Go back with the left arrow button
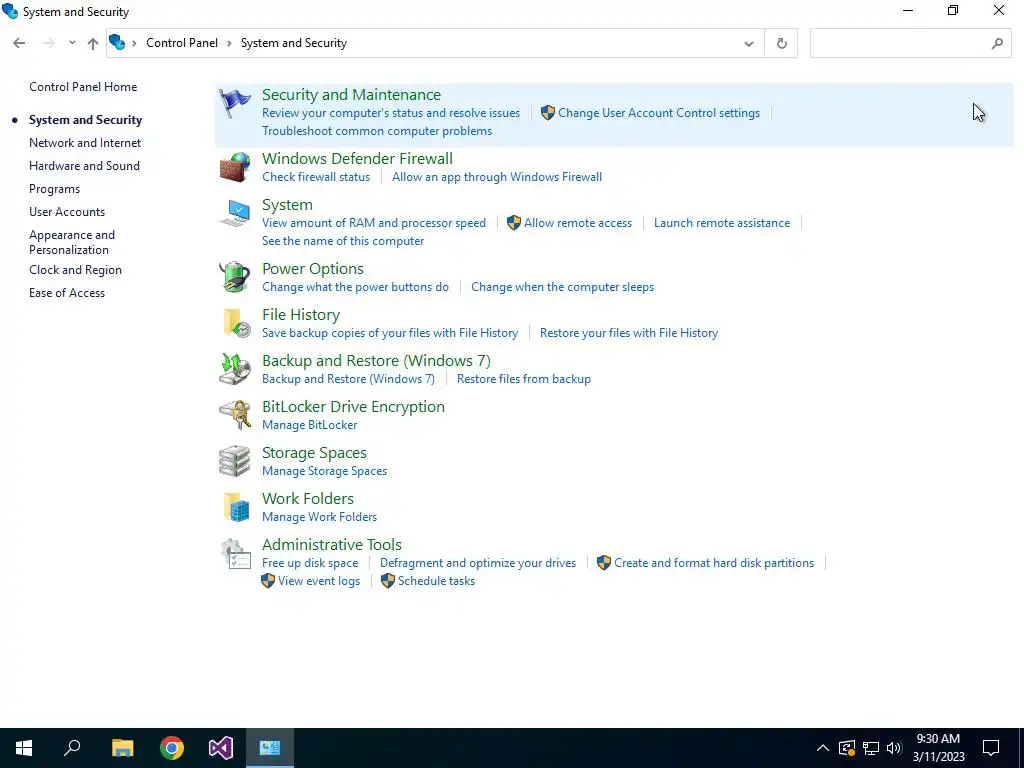Image resolution: width=1024 pixels, height=768 pixels. pyautogui.click(x=19, y=43)
